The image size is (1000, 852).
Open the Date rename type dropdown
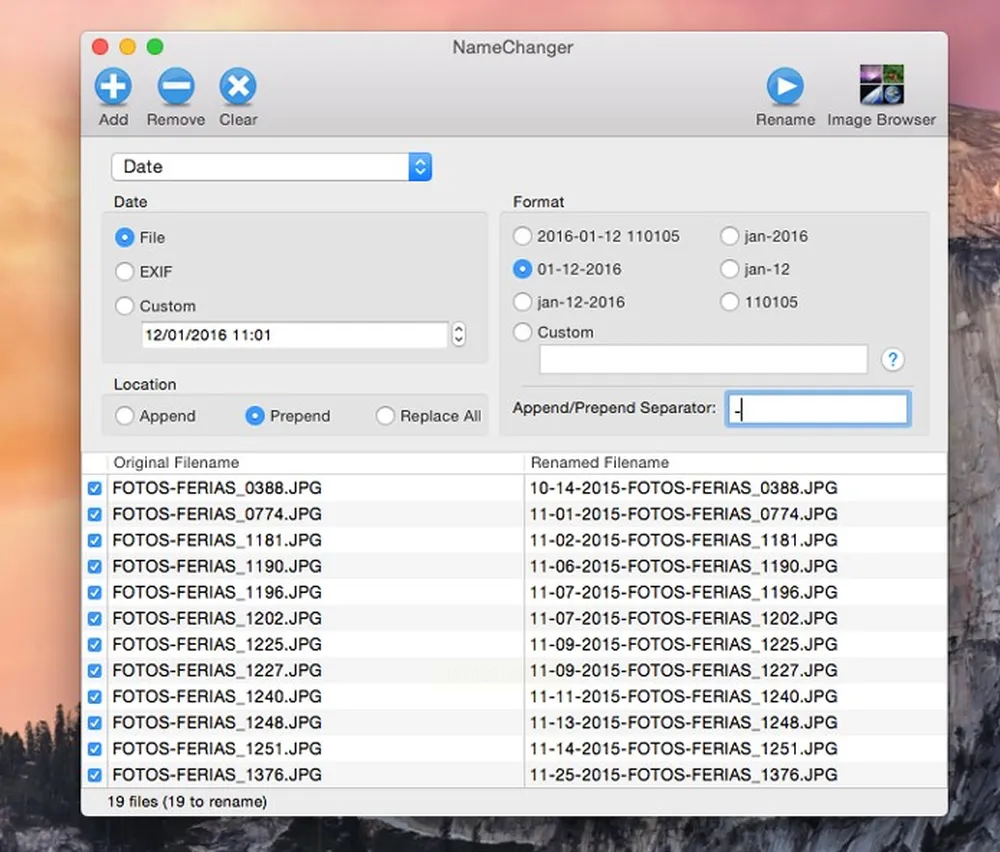pyautogui.click(x=271, y=167)
